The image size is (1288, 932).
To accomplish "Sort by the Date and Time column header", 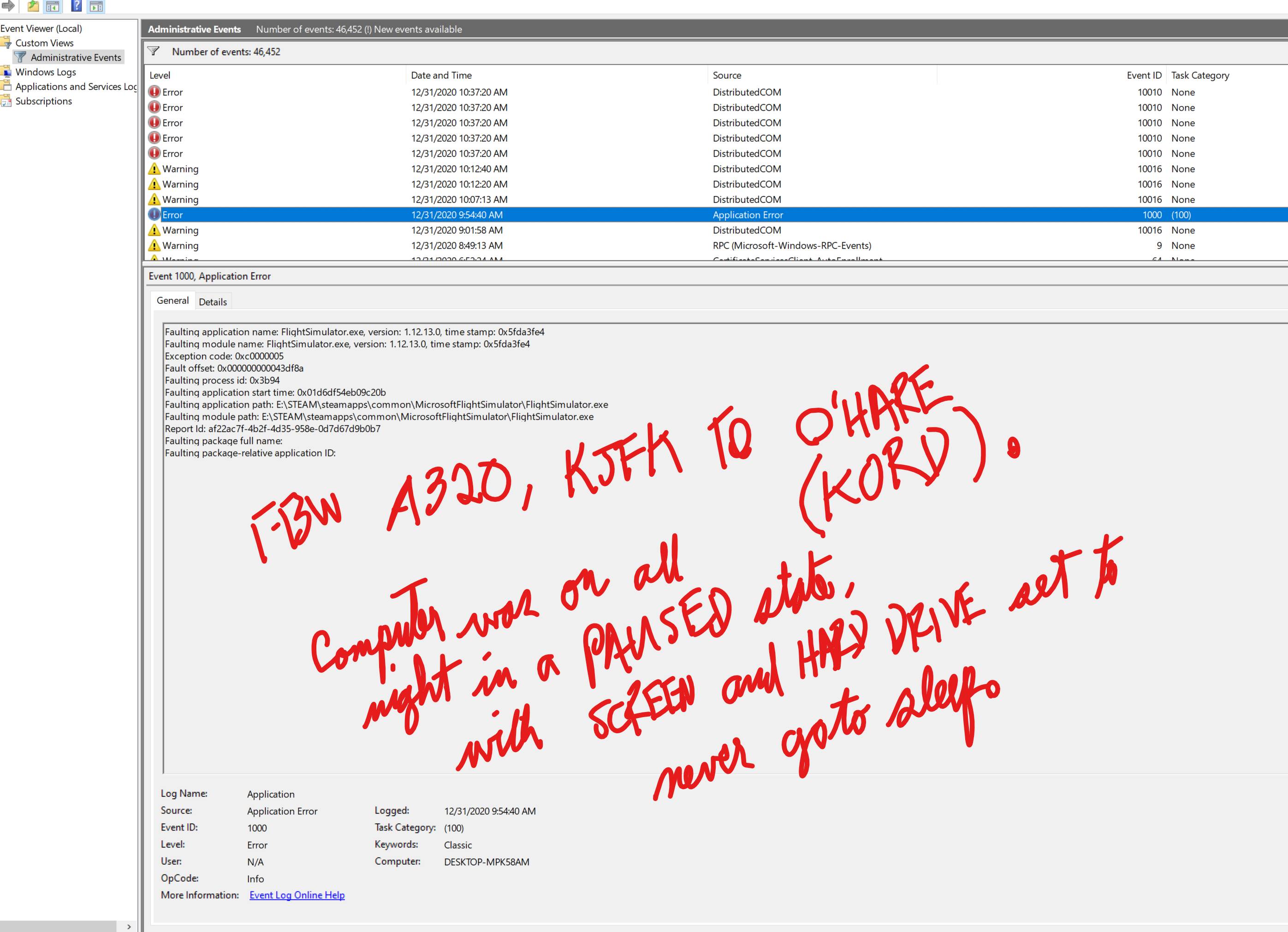I will [557, 75].
